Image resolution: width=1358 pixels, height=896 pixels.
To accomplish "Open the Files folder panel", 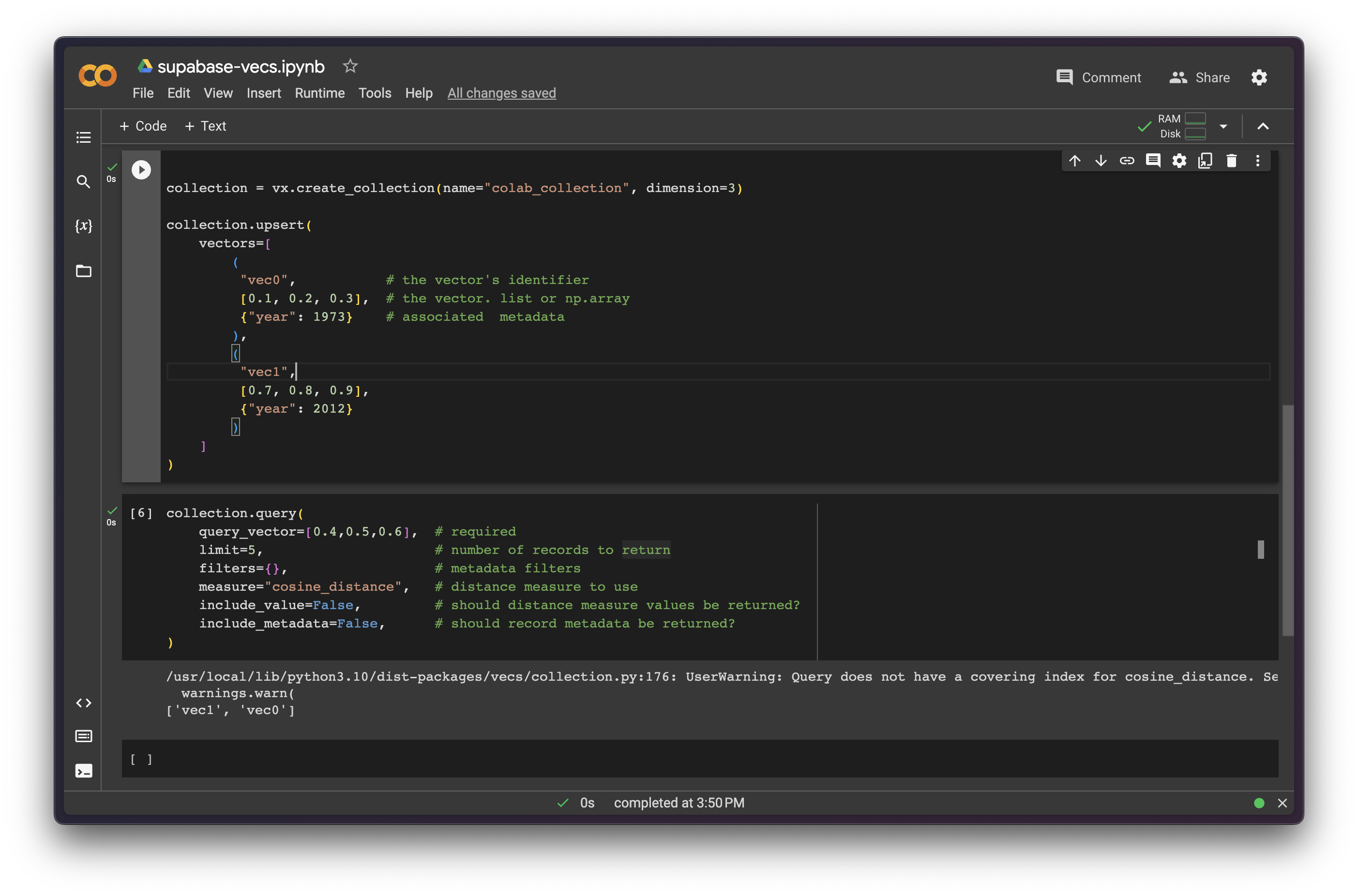I will click(83, 271).
